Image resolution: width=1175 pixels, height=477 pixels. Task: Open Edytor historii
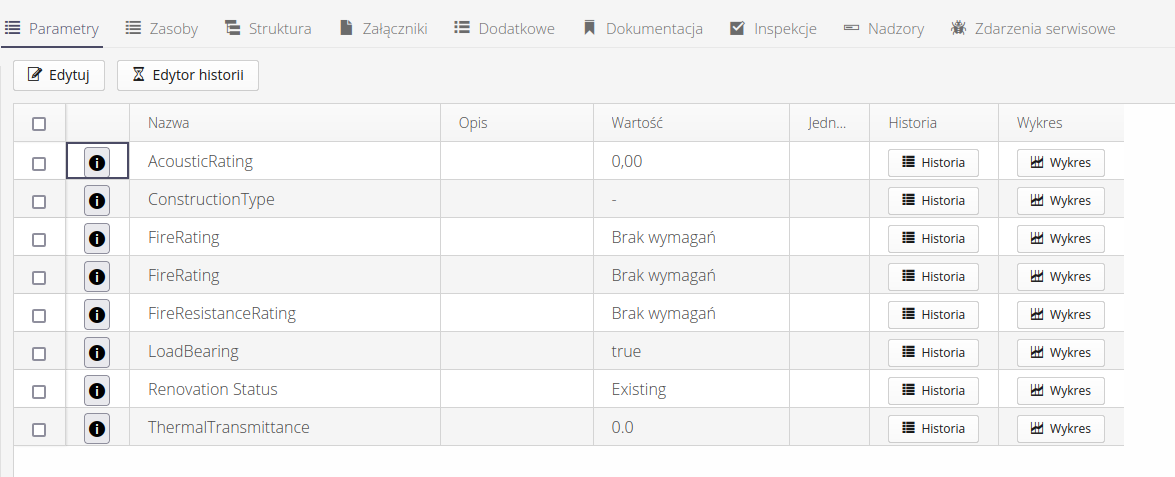(x=188, y=75)
